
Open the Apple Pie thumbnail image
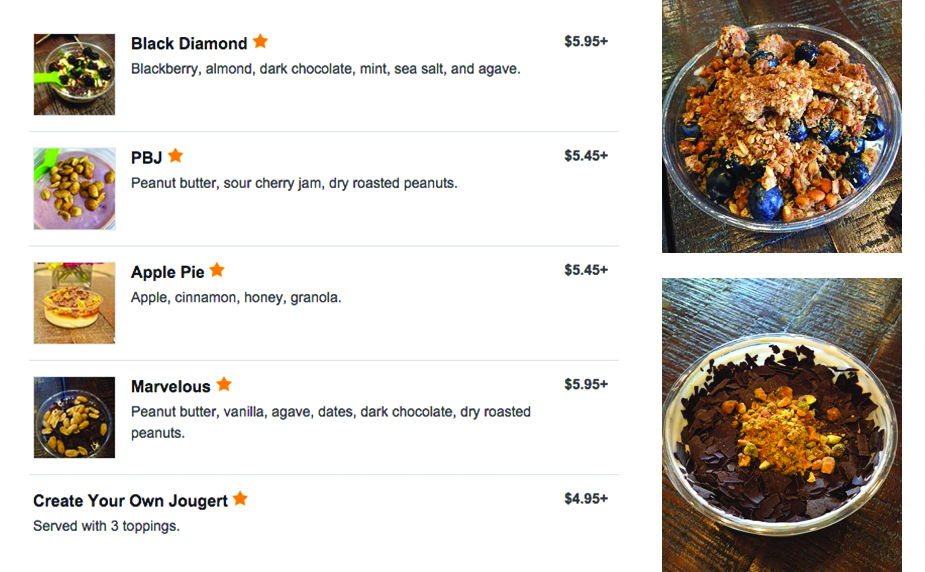[74, 303]
